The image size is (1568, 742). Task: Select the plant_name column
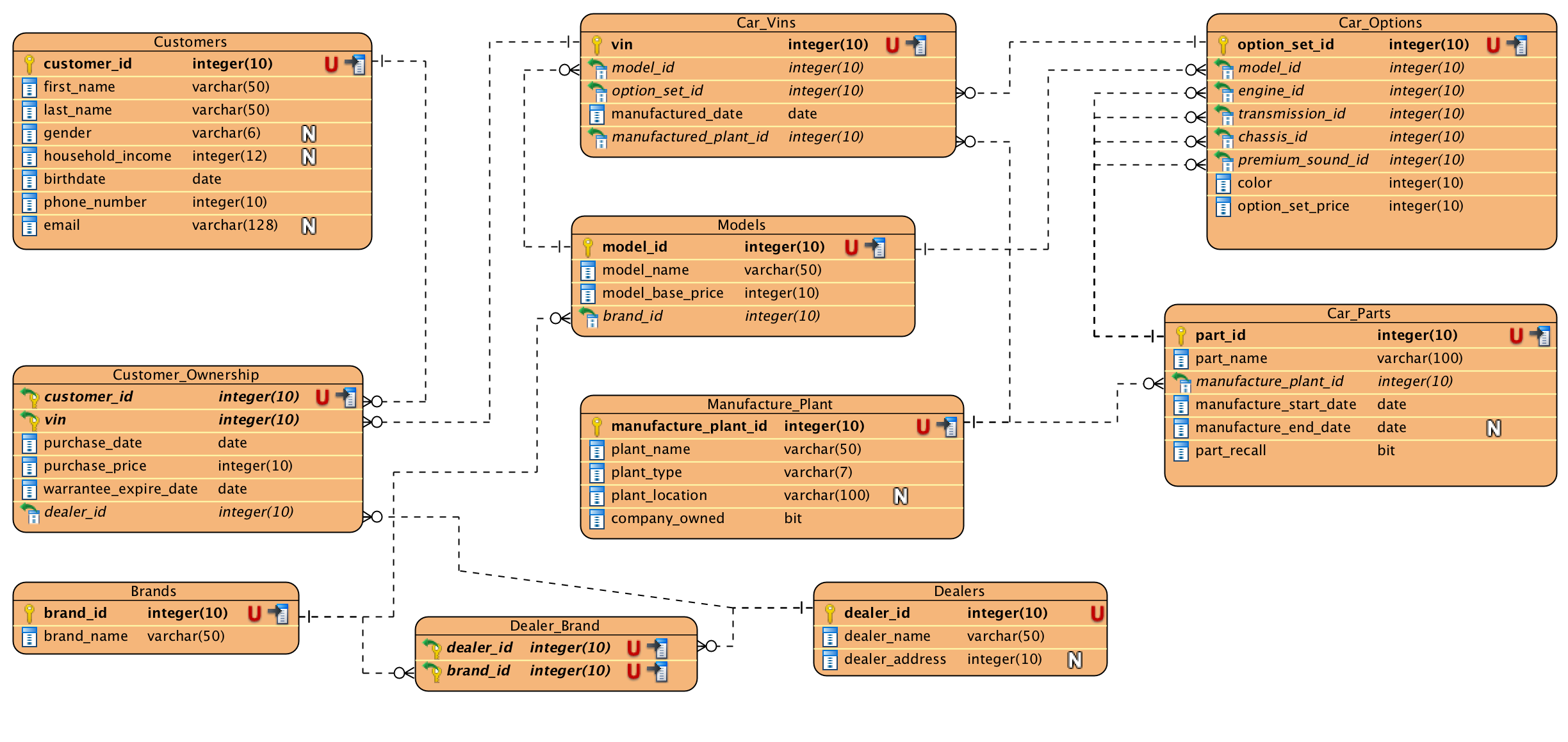pyautogui.click(x=772, y=449)
